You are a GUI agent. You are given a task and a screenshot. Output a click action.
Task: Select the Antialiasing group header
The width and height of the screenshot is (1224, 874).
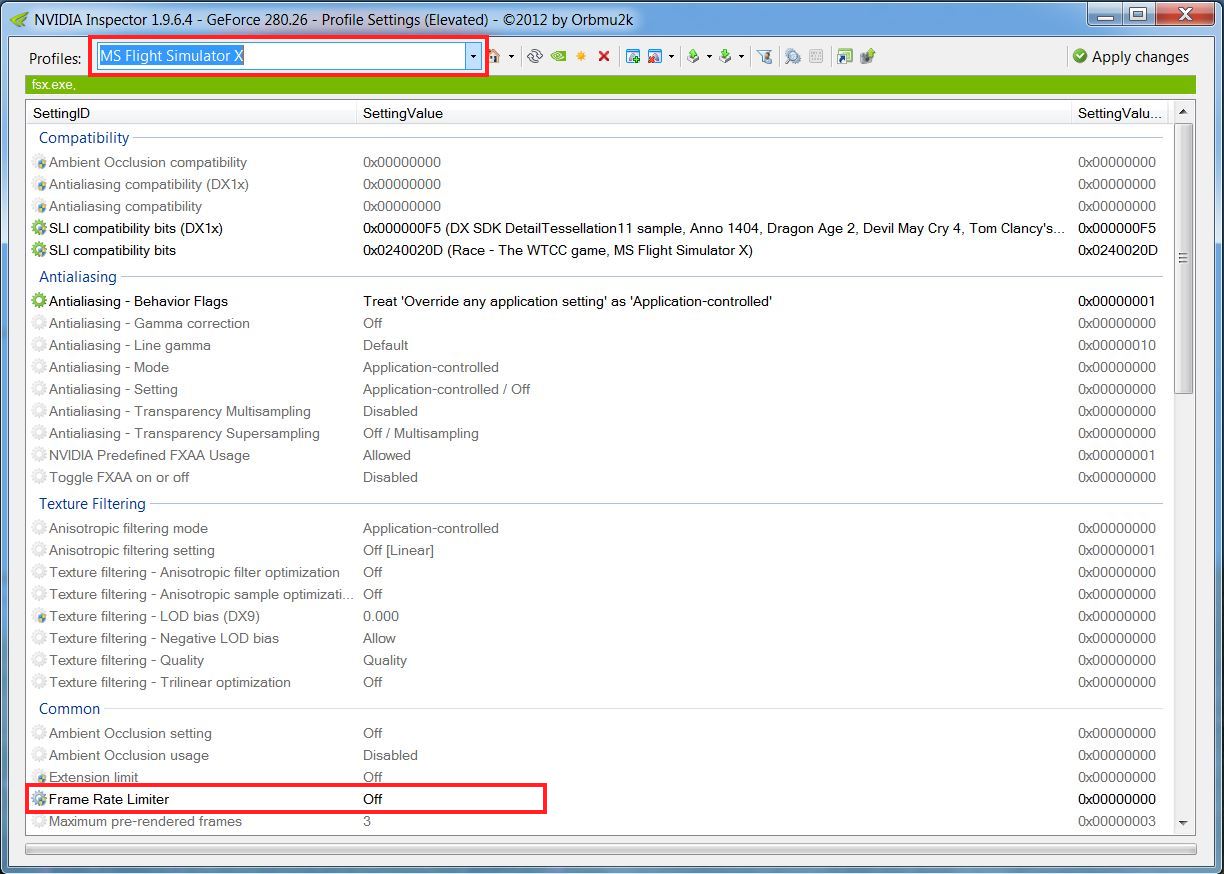pos(78,277)
